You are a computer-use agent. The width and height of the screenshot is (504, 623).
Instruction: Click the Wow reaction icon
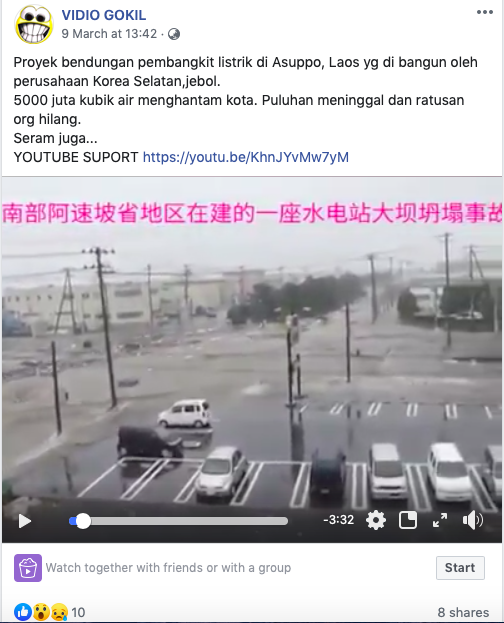point(41,612)
